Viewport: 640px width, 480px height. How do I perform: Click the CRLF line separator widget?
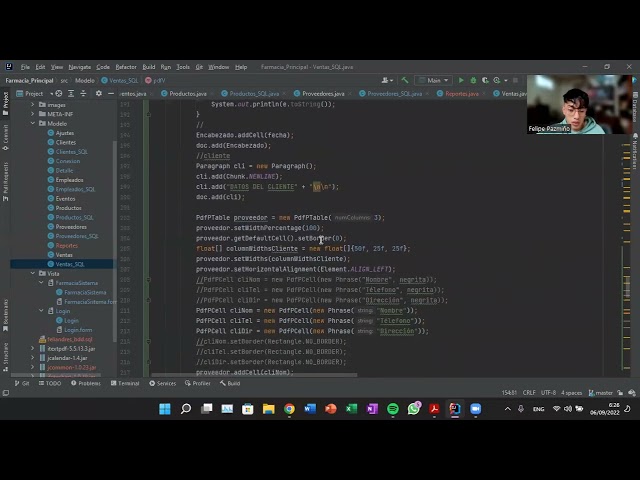point(529,393)
